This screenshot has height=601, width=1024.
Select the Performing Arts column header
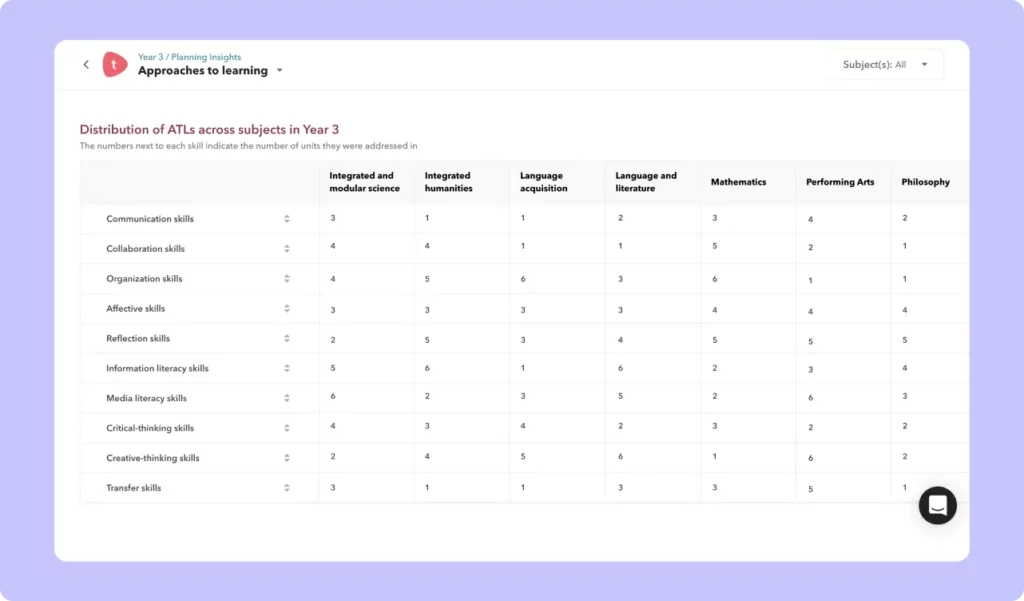pyautogui.click(x=840, y=182)
